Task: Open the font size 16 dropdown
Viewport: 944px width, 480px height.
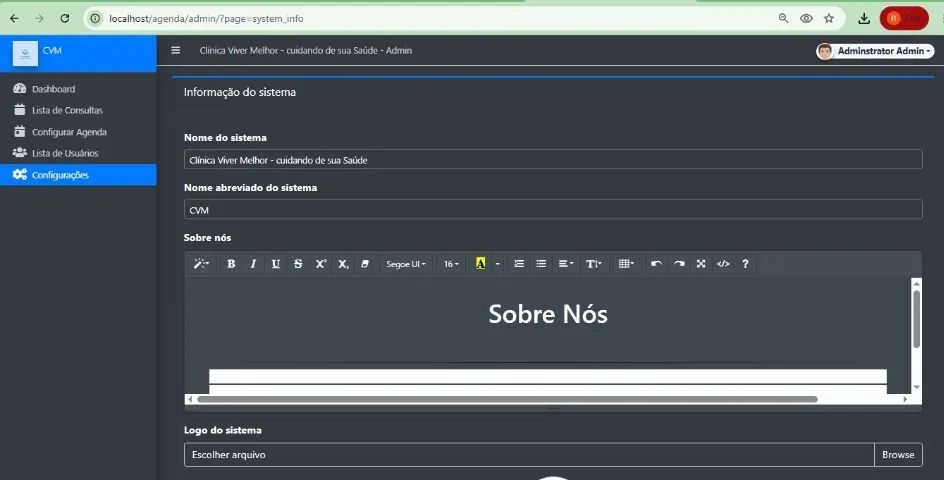Action: click(x=451, y=264)
